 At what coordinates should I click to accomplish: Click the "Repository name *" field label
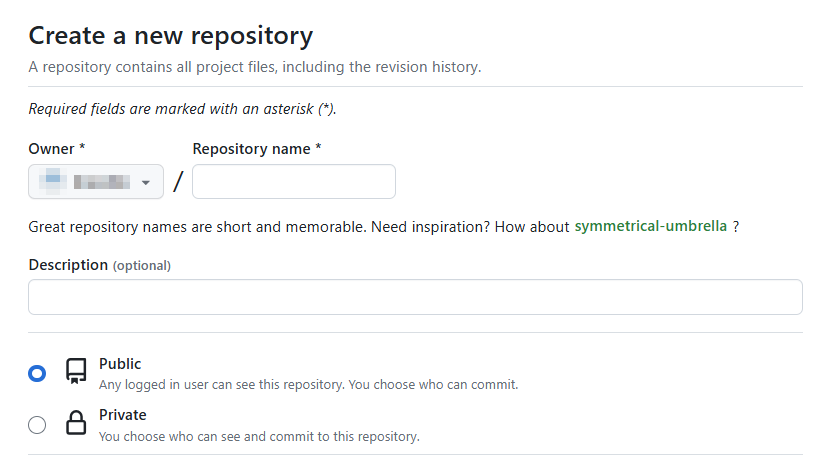(257, 149)
